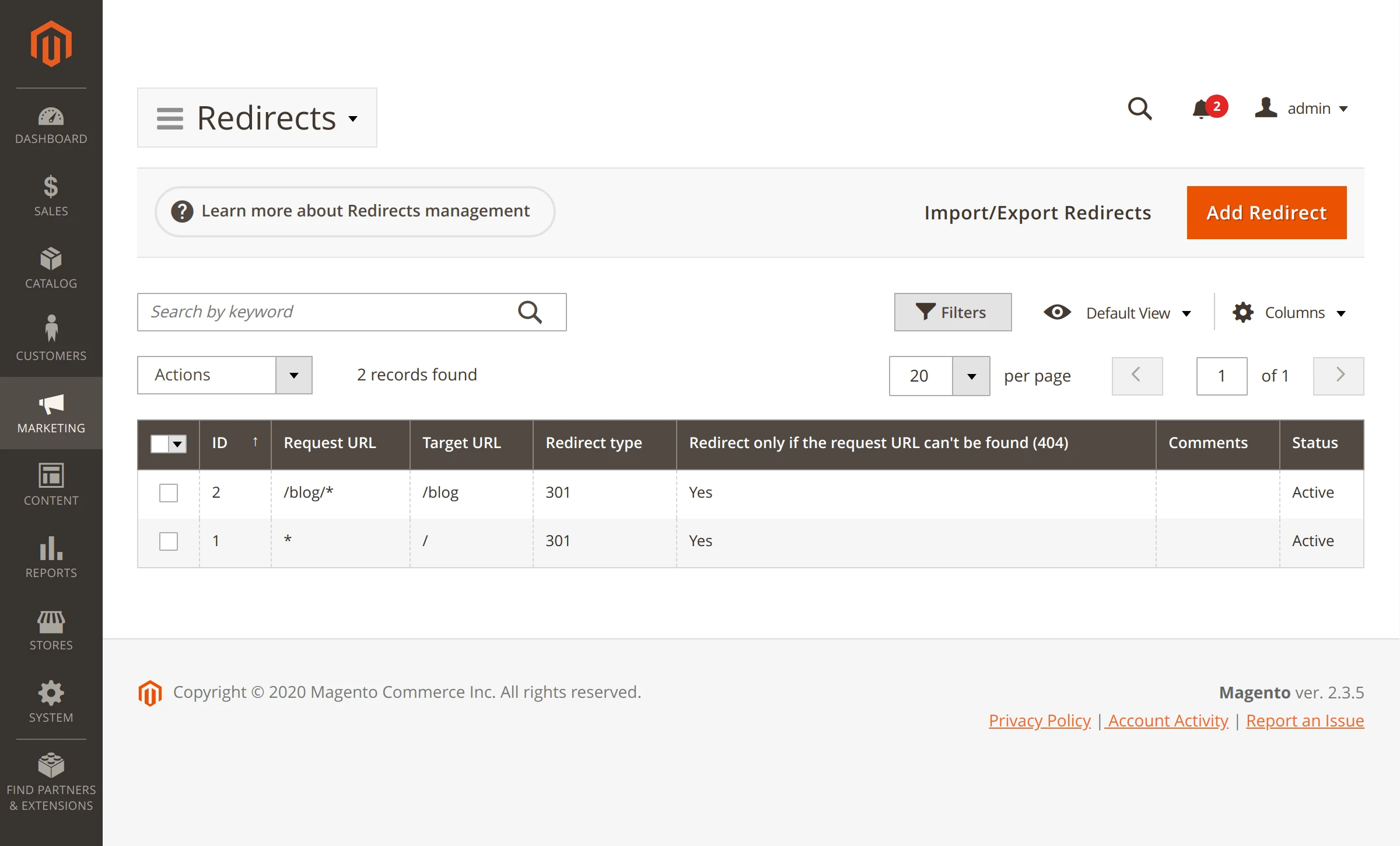
Task: Toggle the select-all header checkbox
Action: pyautogui.click(x=160, y=444)
